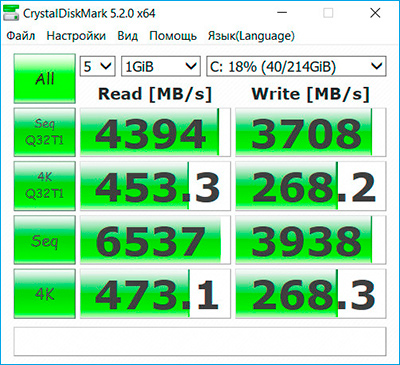The image size is (400, 365).
Task: Close the CrystalDiskMark window
Action: click(375, 13)
